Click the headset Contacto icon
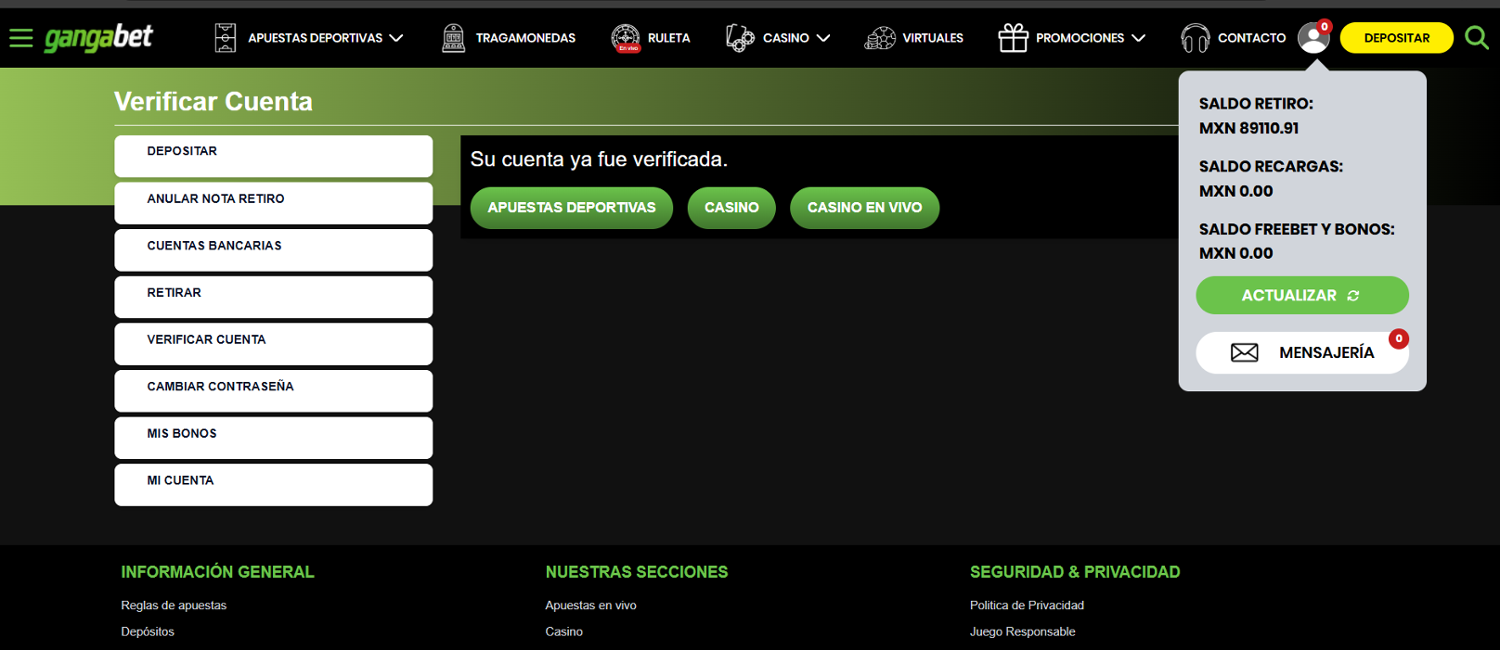 coord(1195,38)
